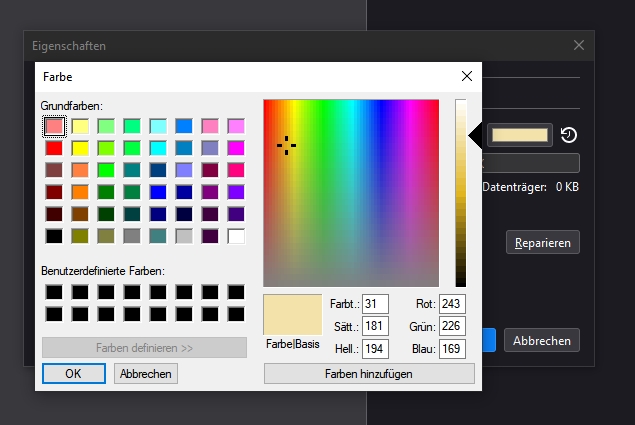This screenshot has height=425, width=635.
Task: Click the reset color history icon
Action: pyautogui.click(x=568, y=135)
